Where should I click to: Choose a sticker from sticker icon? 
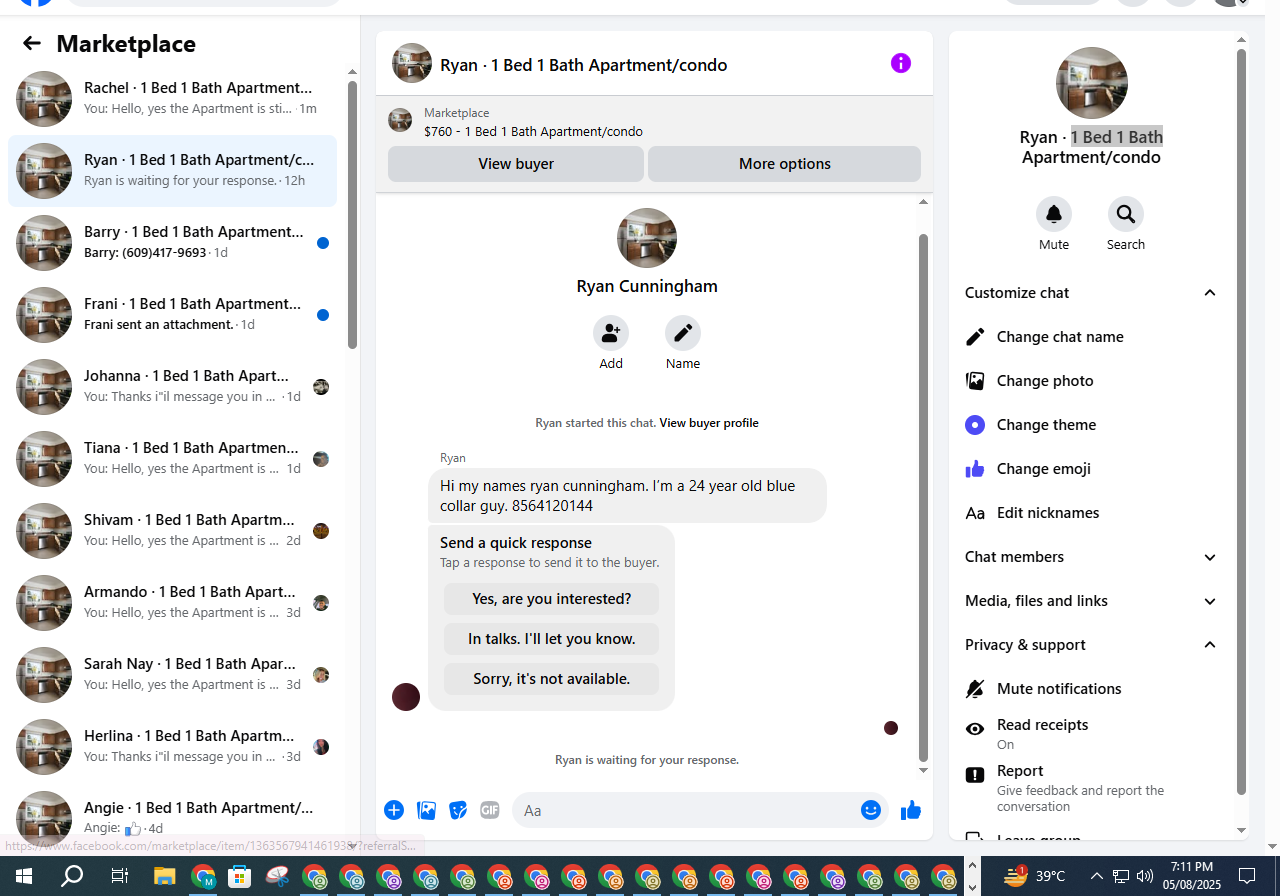pyautogui.click(x=458, y=810)
